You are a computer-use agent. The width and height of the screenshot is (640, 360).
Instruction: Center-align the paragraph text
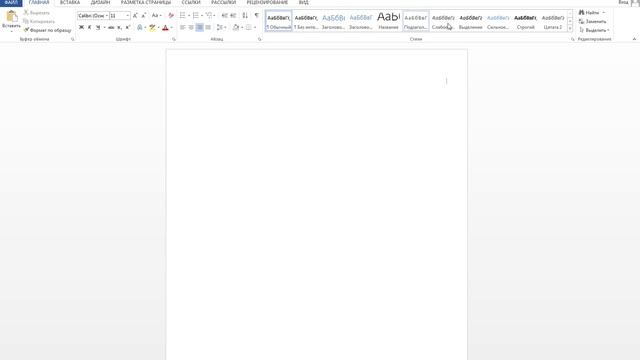(191, 27)
